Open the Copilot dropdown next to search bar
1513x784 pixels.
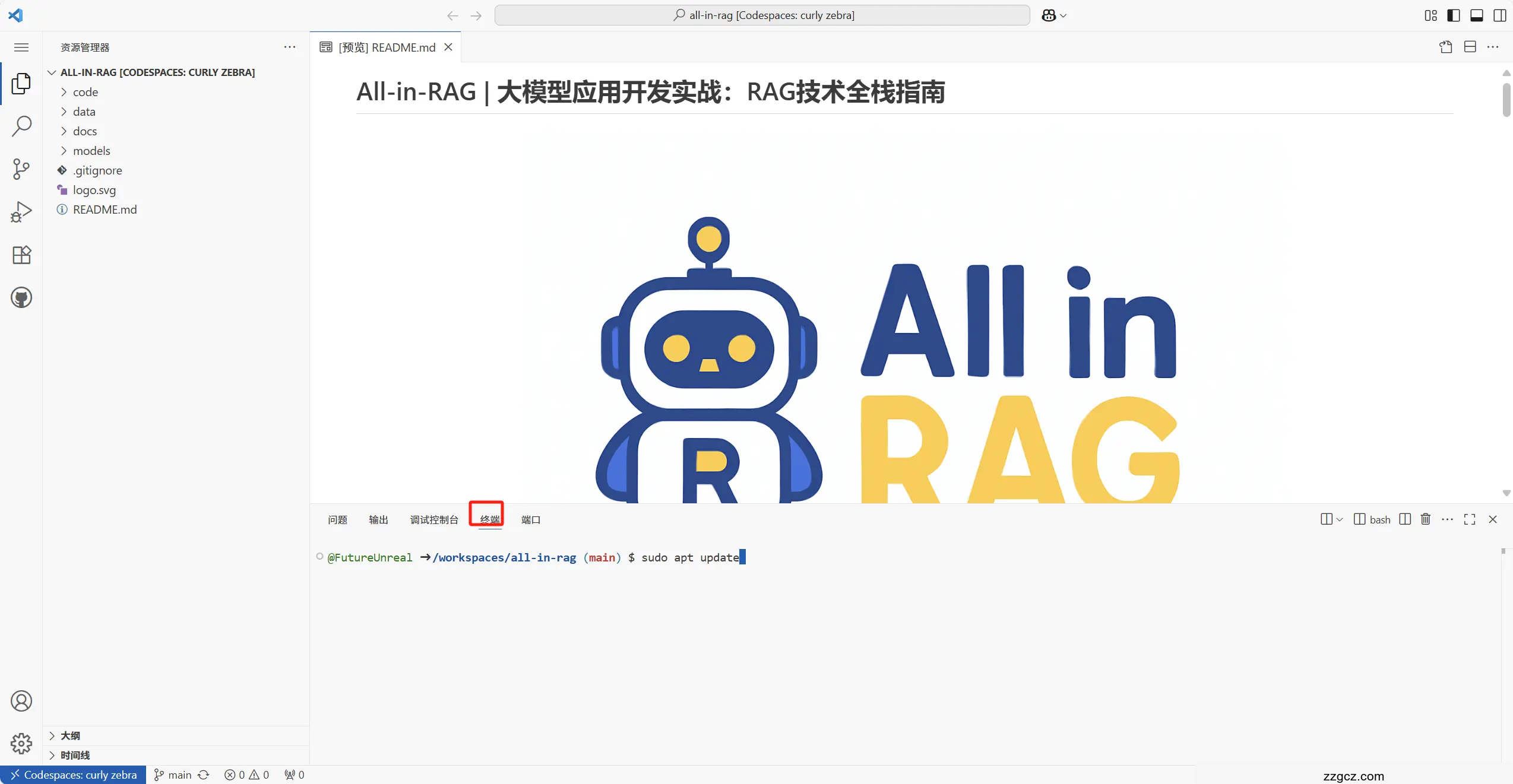(x=1053, y=15)
